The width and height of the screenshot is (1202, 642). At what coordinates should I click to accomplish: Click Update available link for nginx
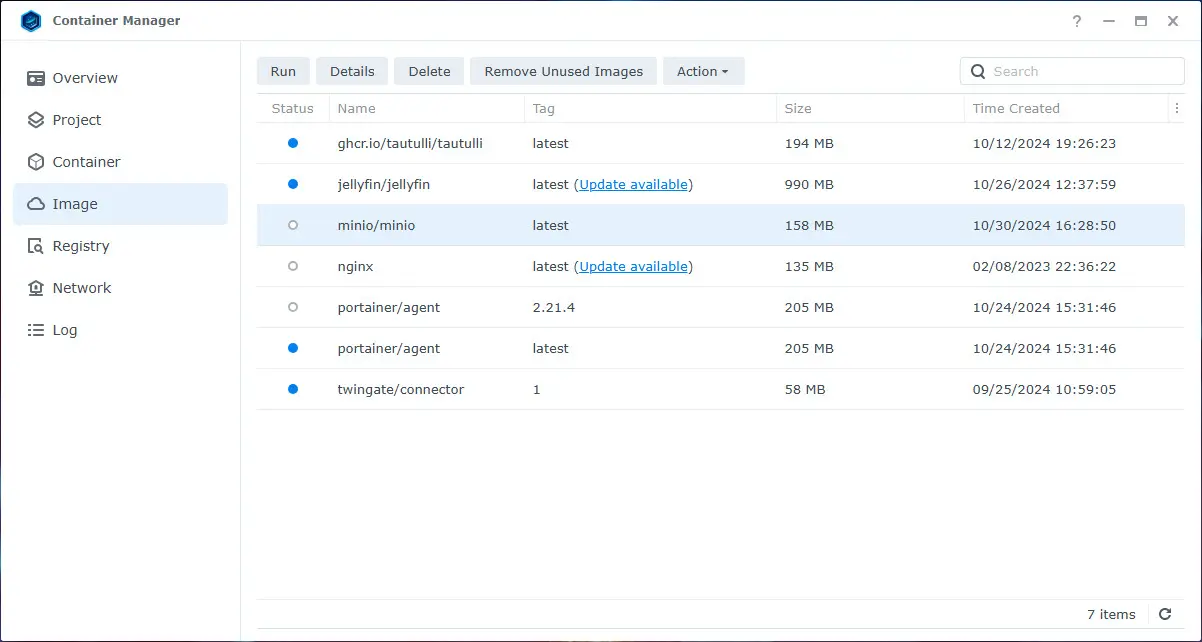[x=634, y=266]
